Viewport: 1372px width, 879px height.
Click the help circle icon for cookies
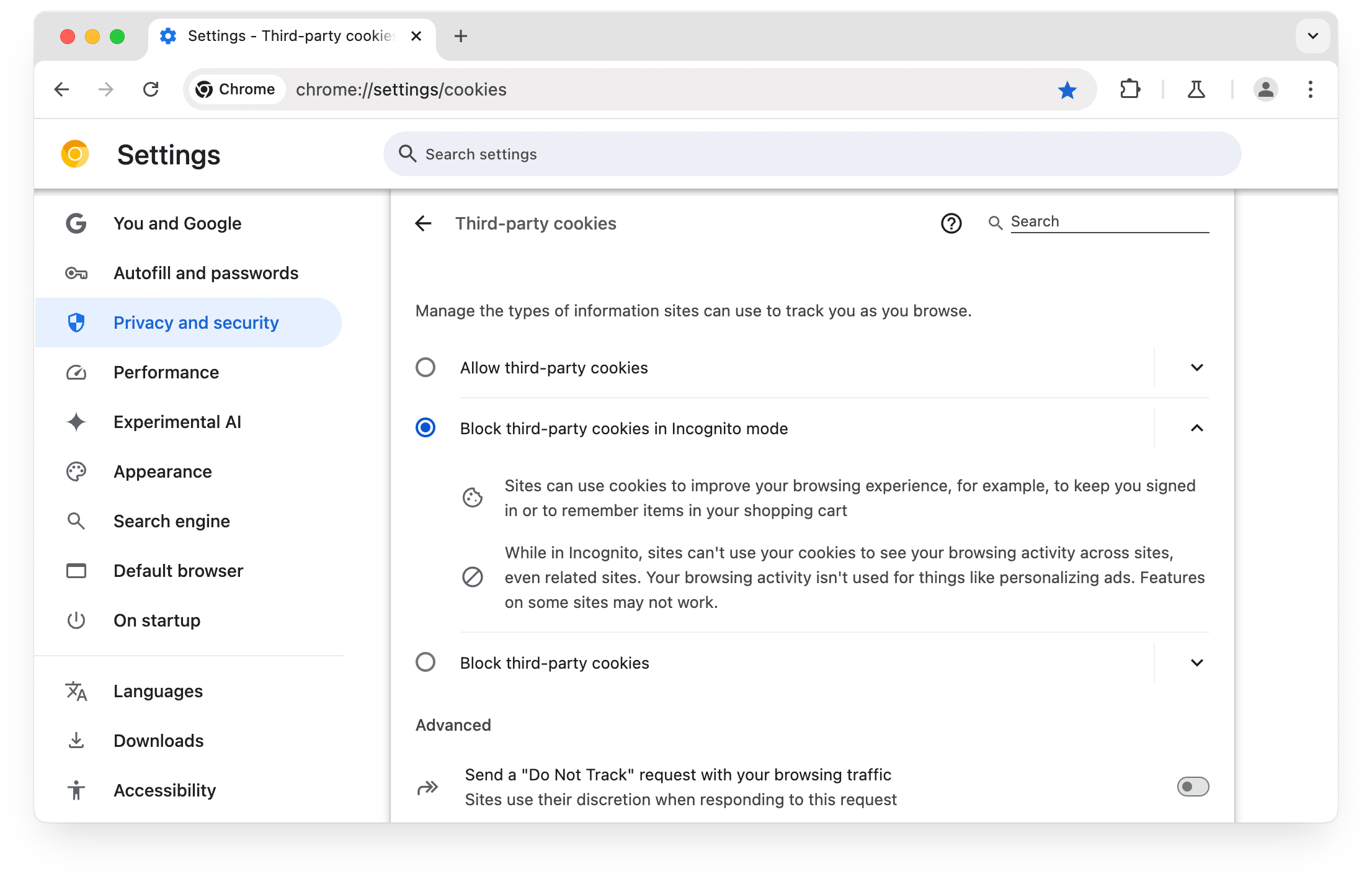[951, 222]
